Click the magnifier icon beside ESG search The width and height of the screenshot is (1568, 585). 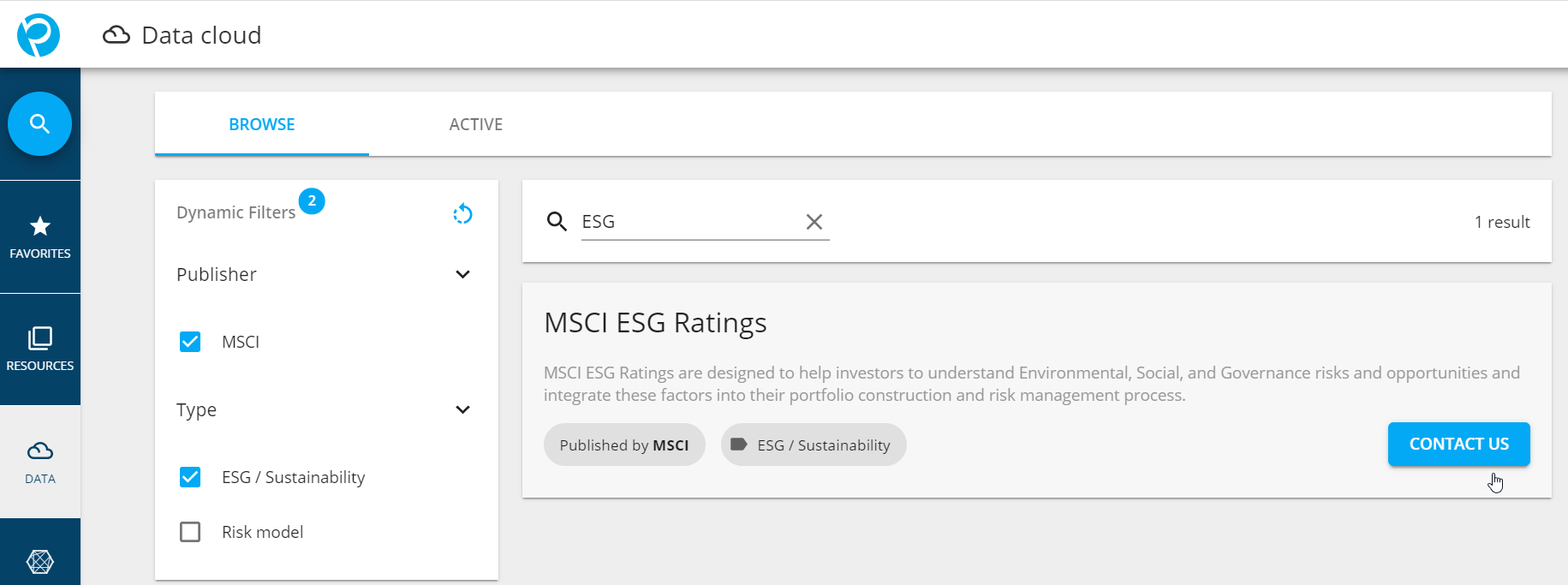[557, 222]
